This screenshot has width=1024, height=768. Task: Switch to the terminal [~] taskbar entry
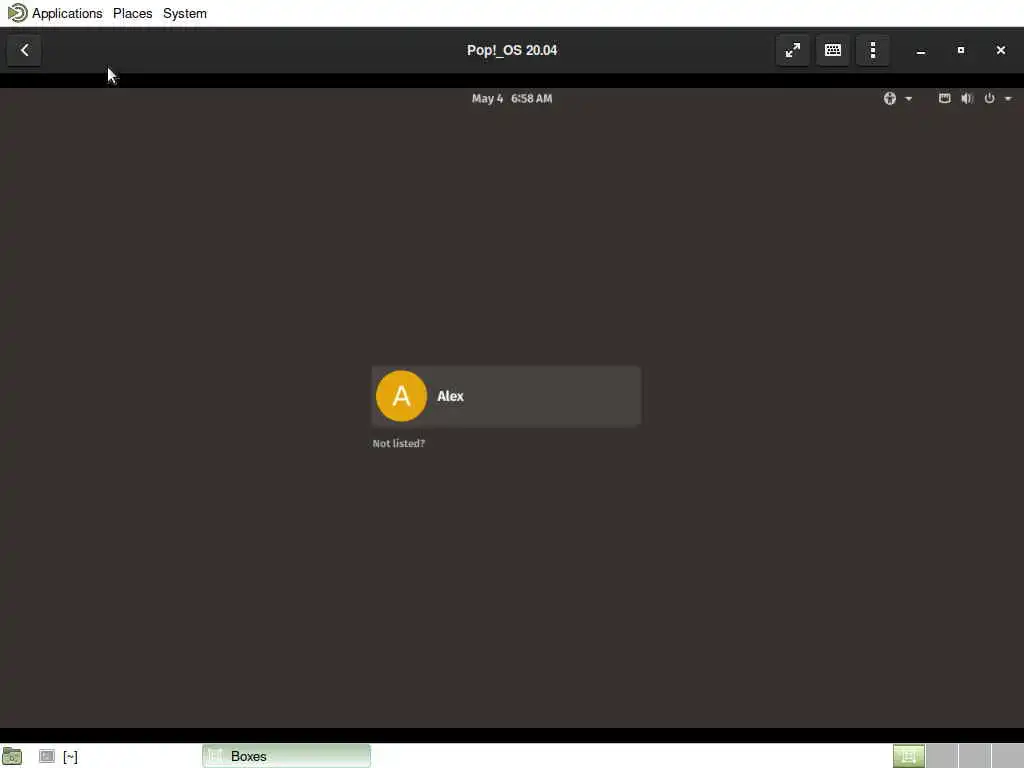click(59, 756)
